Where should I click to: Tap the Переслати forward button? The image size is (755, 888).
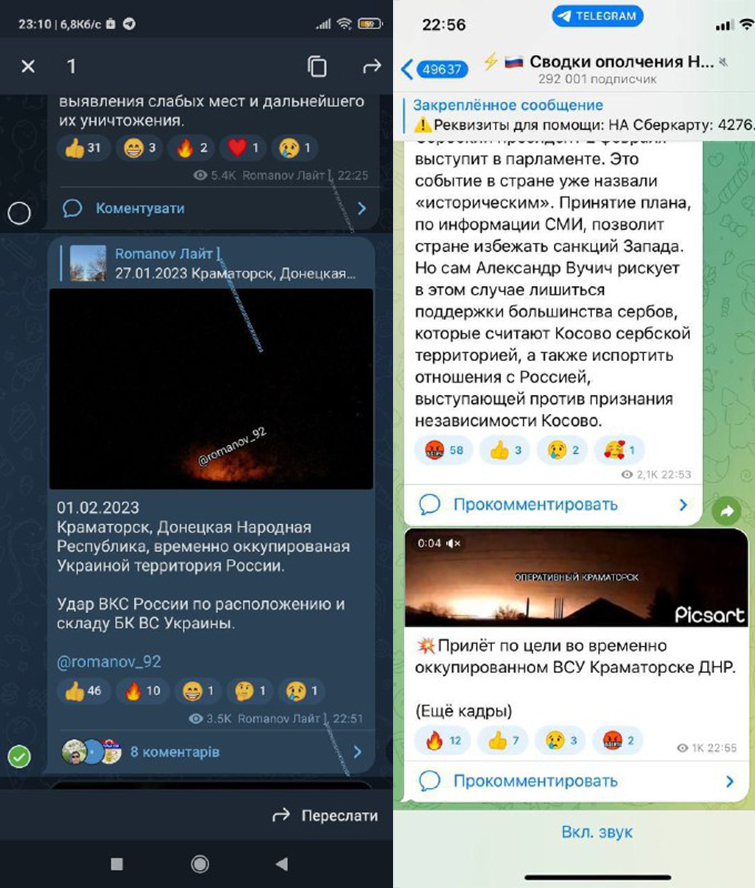click(325, 816)
